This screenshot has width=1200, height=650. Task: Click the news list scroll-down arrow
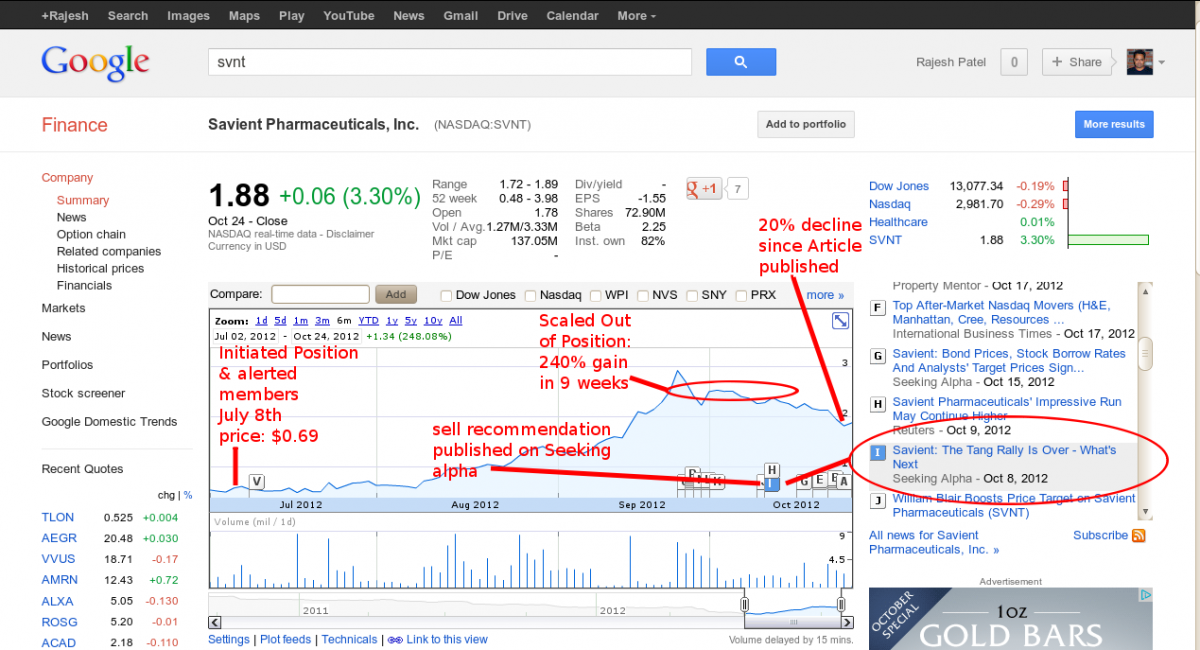(x=1145, y=513)
